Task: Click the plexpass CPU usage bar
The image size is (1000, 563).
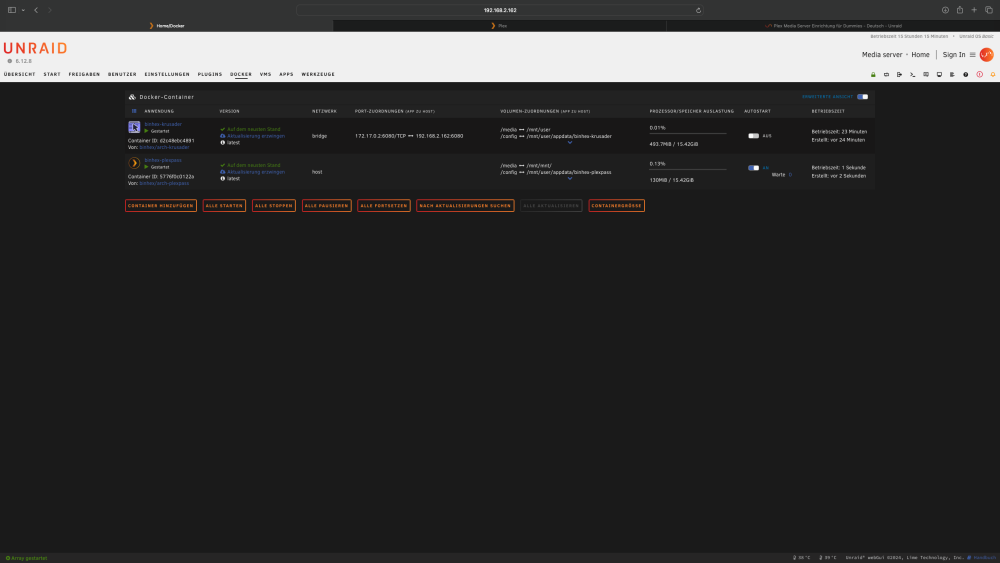Action: click(688, 169)
